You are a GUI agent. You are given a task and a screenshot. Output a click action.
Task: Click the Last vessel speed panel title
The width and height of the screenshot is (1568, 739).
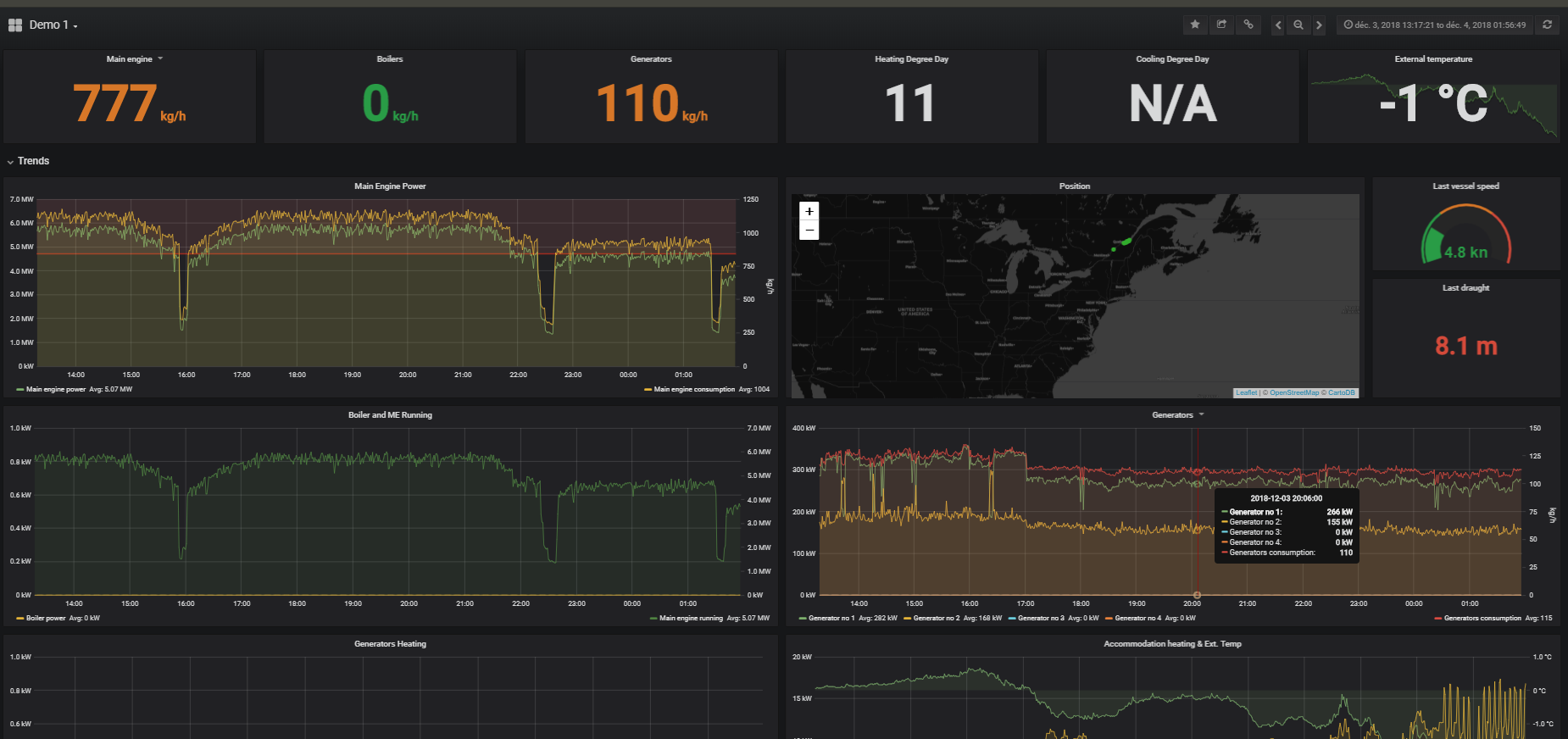click(x=1466, y=186)
